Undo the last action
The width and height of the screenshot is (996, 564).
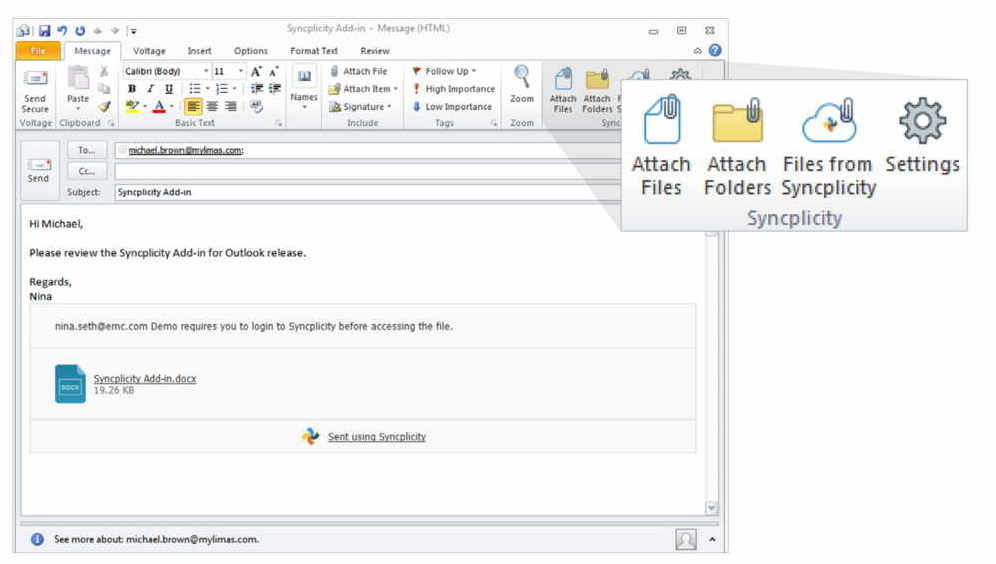coord(62,30)
